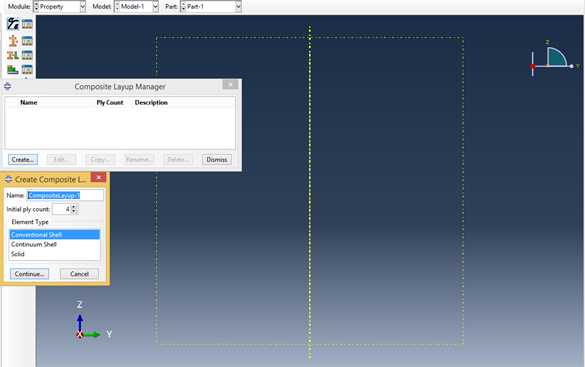This screenshot has width=585, height=367.
Task: Select the Create Section tool icon
Action: point(13,41)
